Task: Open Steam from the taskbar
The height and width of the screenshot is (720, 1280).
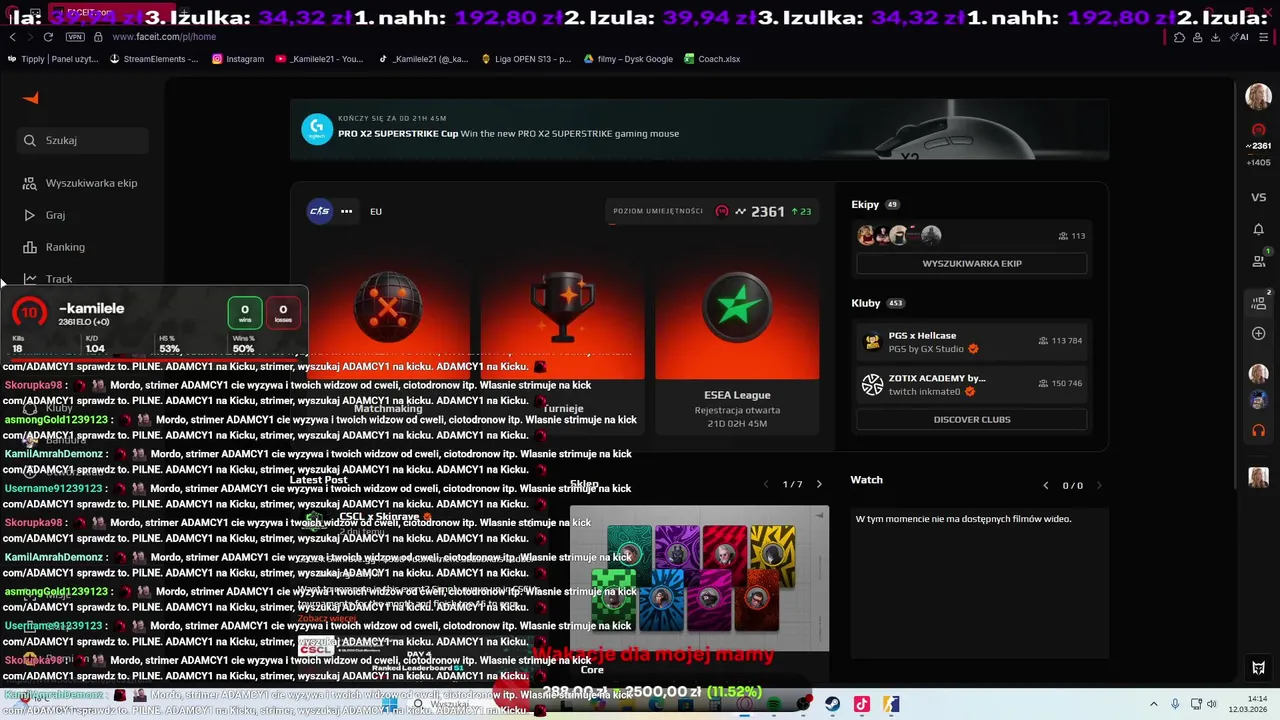Action: 832,704
